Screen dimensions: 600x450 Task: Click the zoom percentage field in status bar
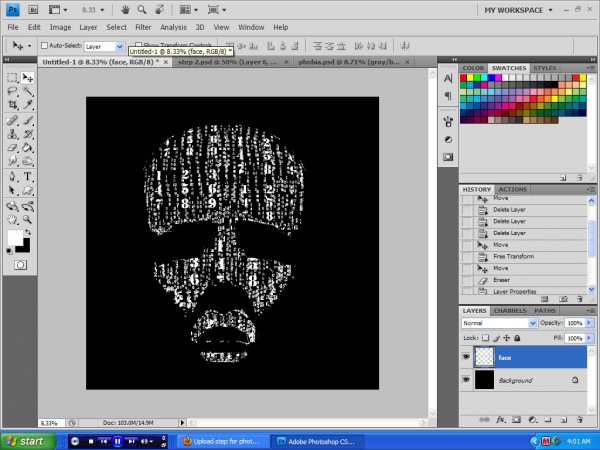[x=51, y=423]
